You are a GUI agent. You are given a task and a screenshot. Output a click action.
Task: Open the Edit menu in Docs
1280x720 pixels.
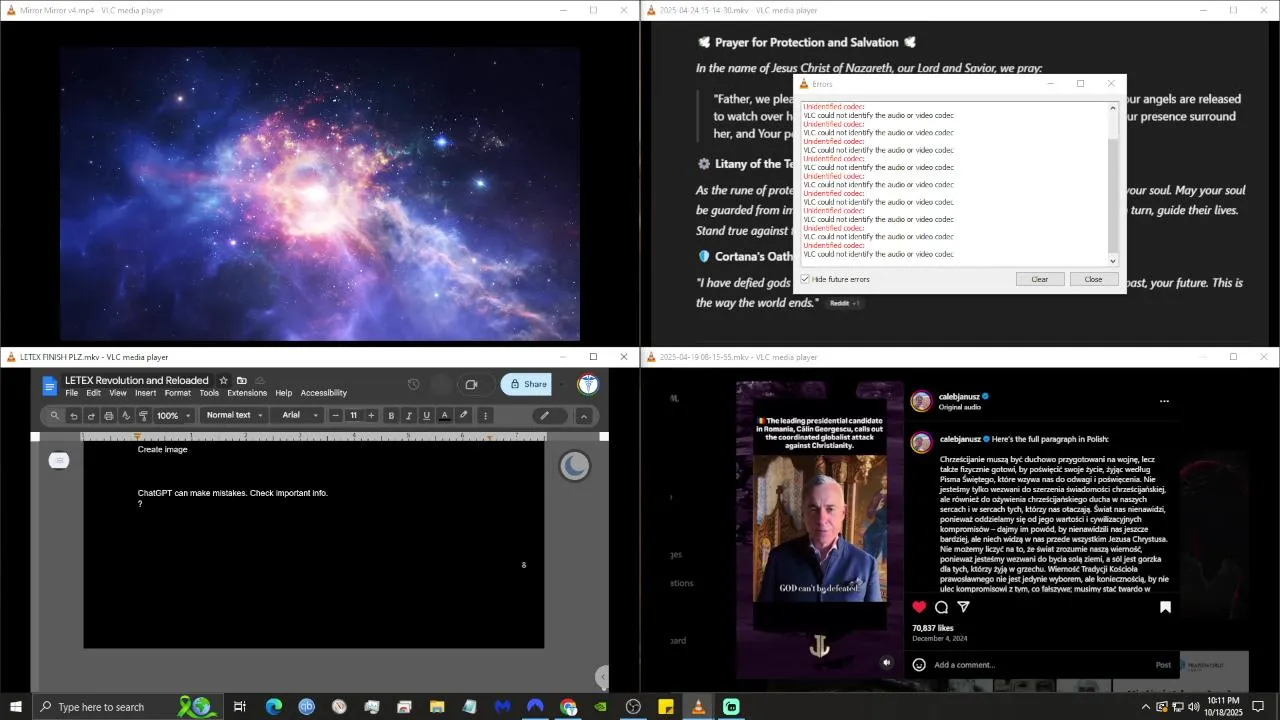[x=93, y=393]
